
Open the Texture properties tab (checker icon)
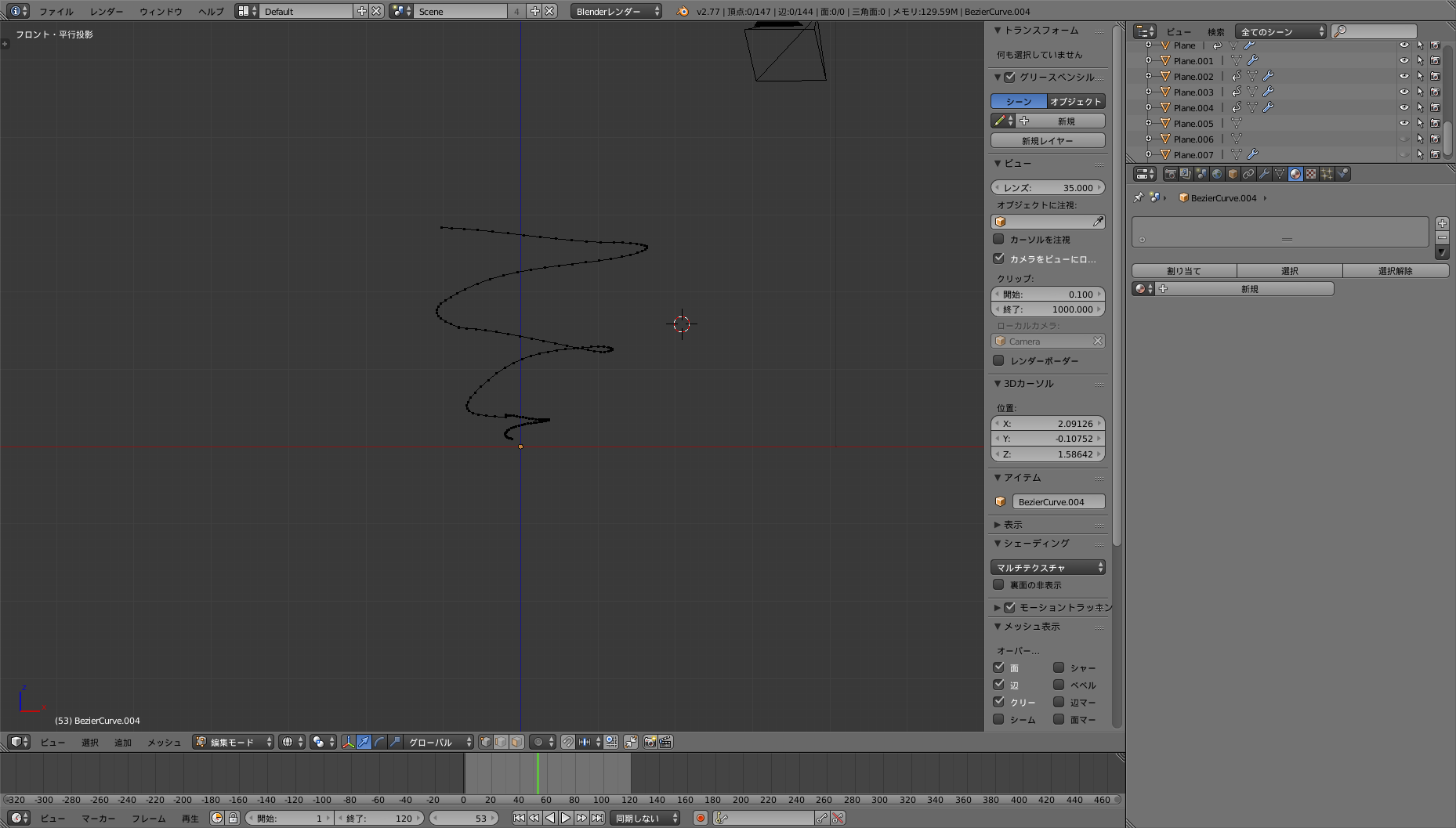[1311, 174]
